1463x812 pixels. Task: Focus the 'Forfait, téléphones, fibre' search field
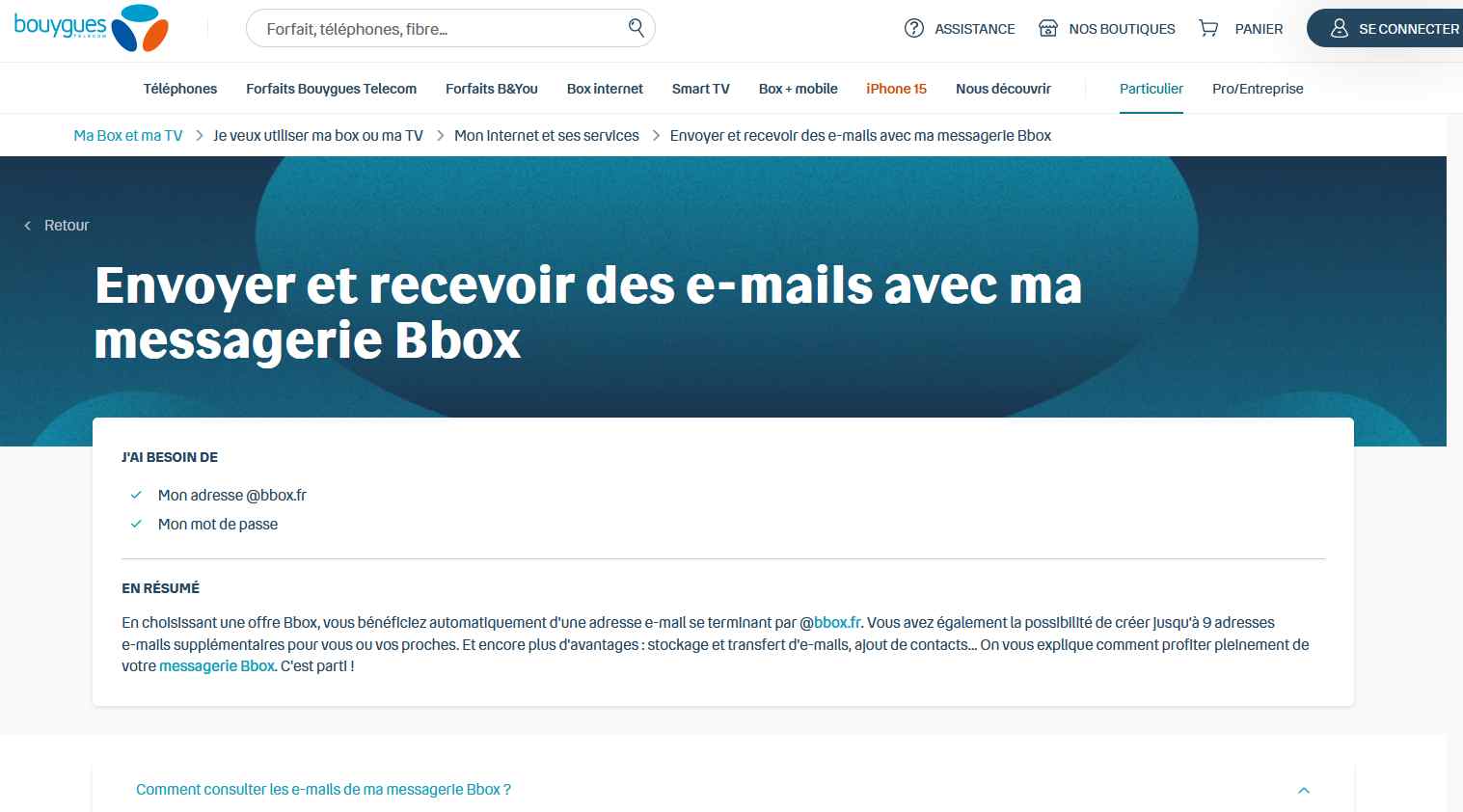(x=450, y=28)
